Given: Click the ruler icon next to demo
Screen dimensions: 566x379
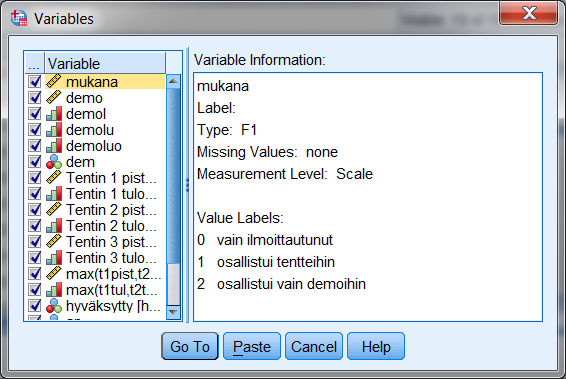Looking at the screenshot, I should tap(54, 97).
